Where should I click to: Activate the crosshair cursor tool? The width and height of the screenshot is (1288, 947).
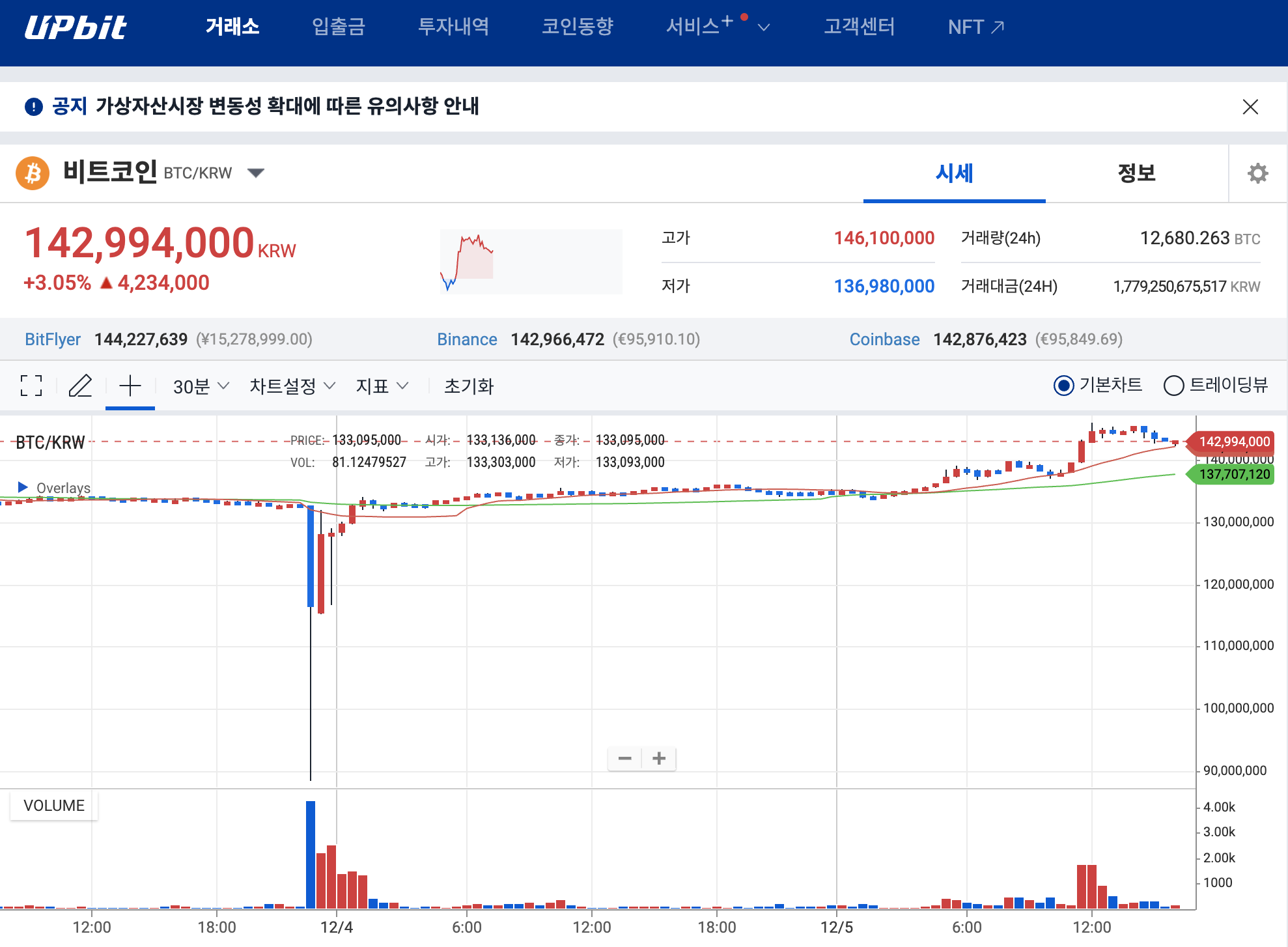click(130, 386)
